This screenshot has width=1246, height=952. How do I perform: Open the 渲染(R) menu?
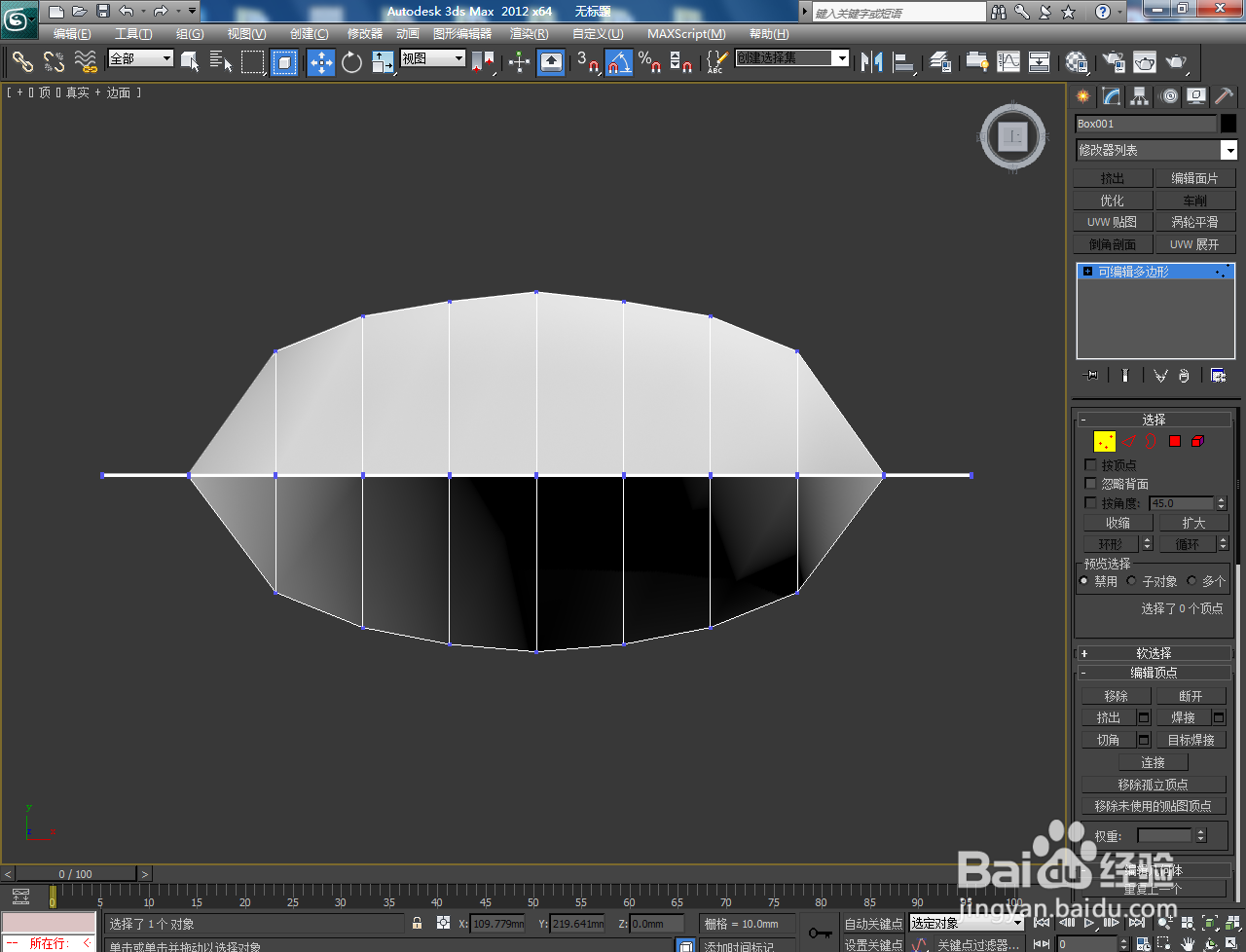pos(529,34)
